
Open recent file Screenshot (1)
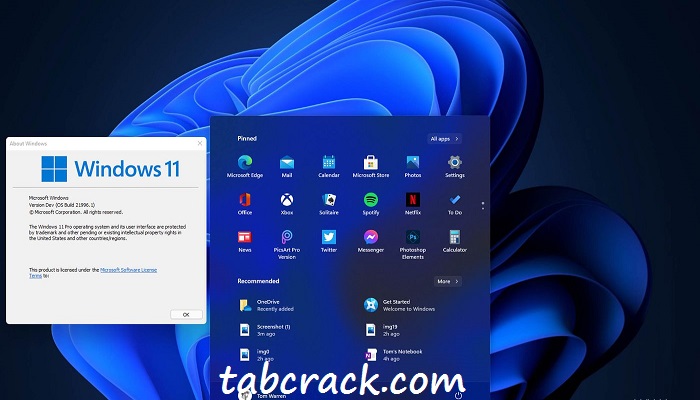(x=265, y=330)
